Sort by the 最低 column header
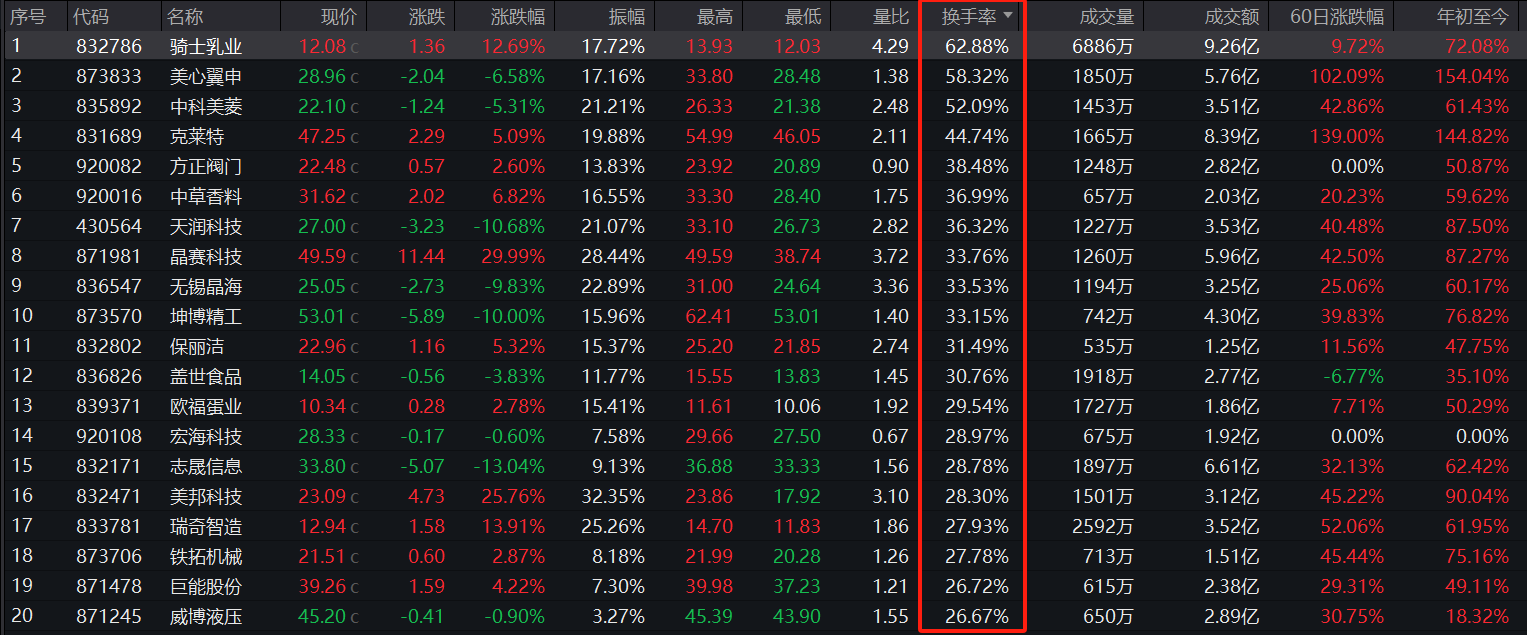1527x635 pixels. point(803,16)
